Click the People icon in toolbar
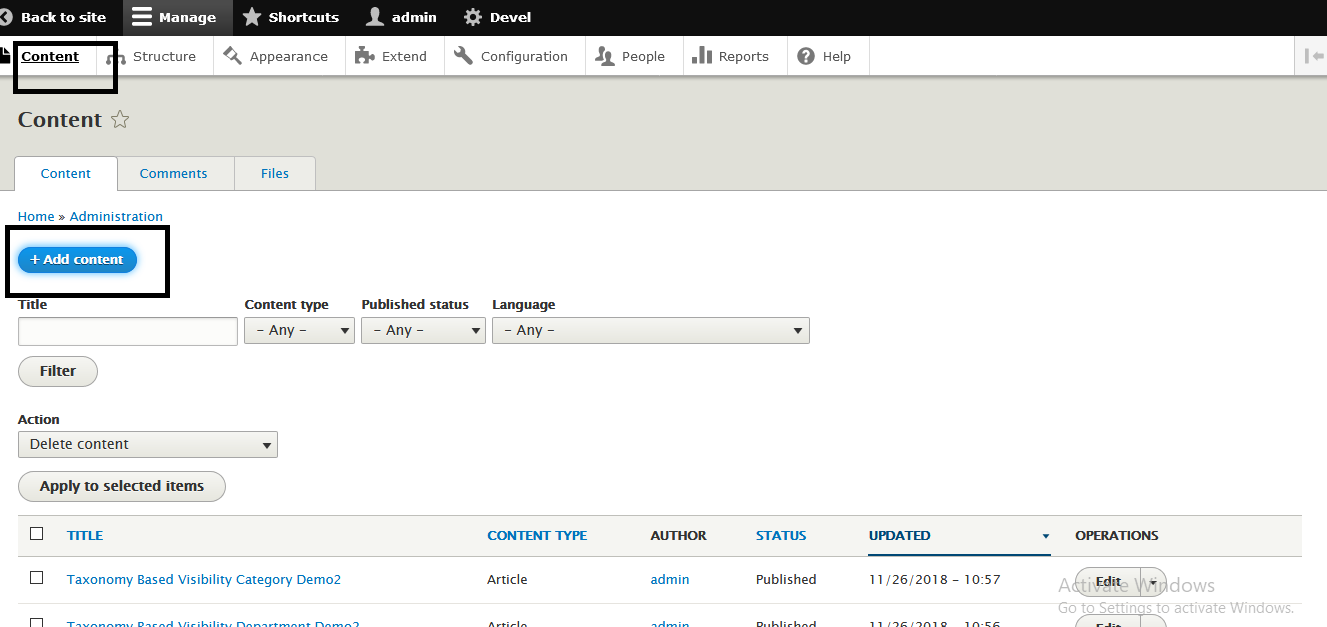 click(605, 57)
